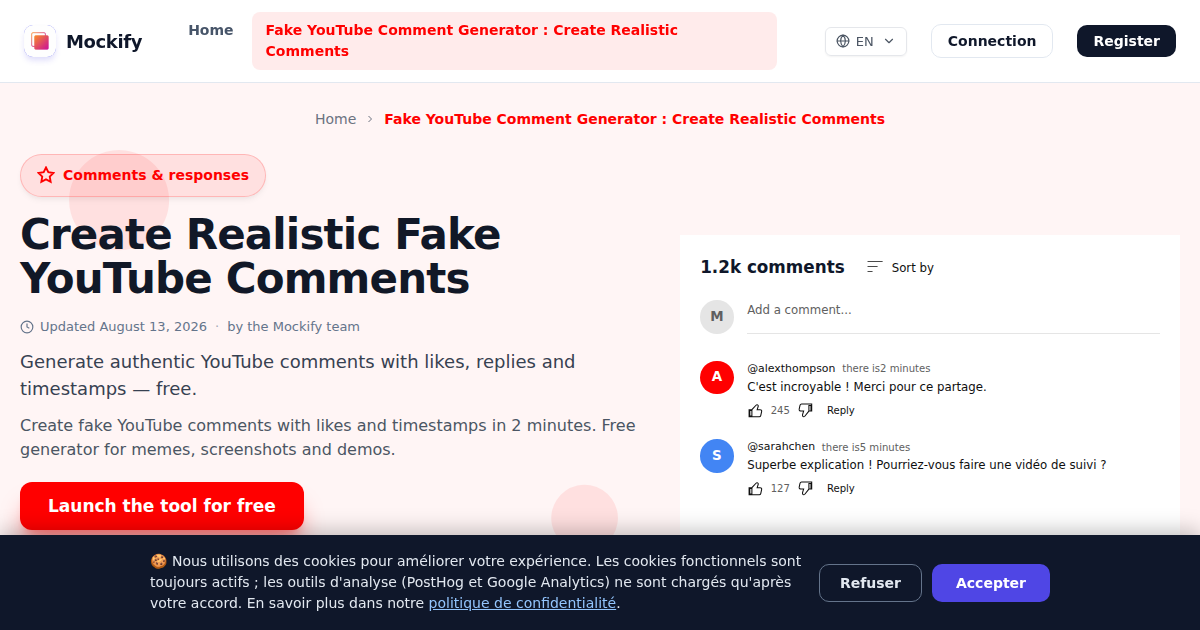Viewport: 1200px width, 630px height.
Task: Dislike the @sarahchen comment
Action: coord(806,488)
